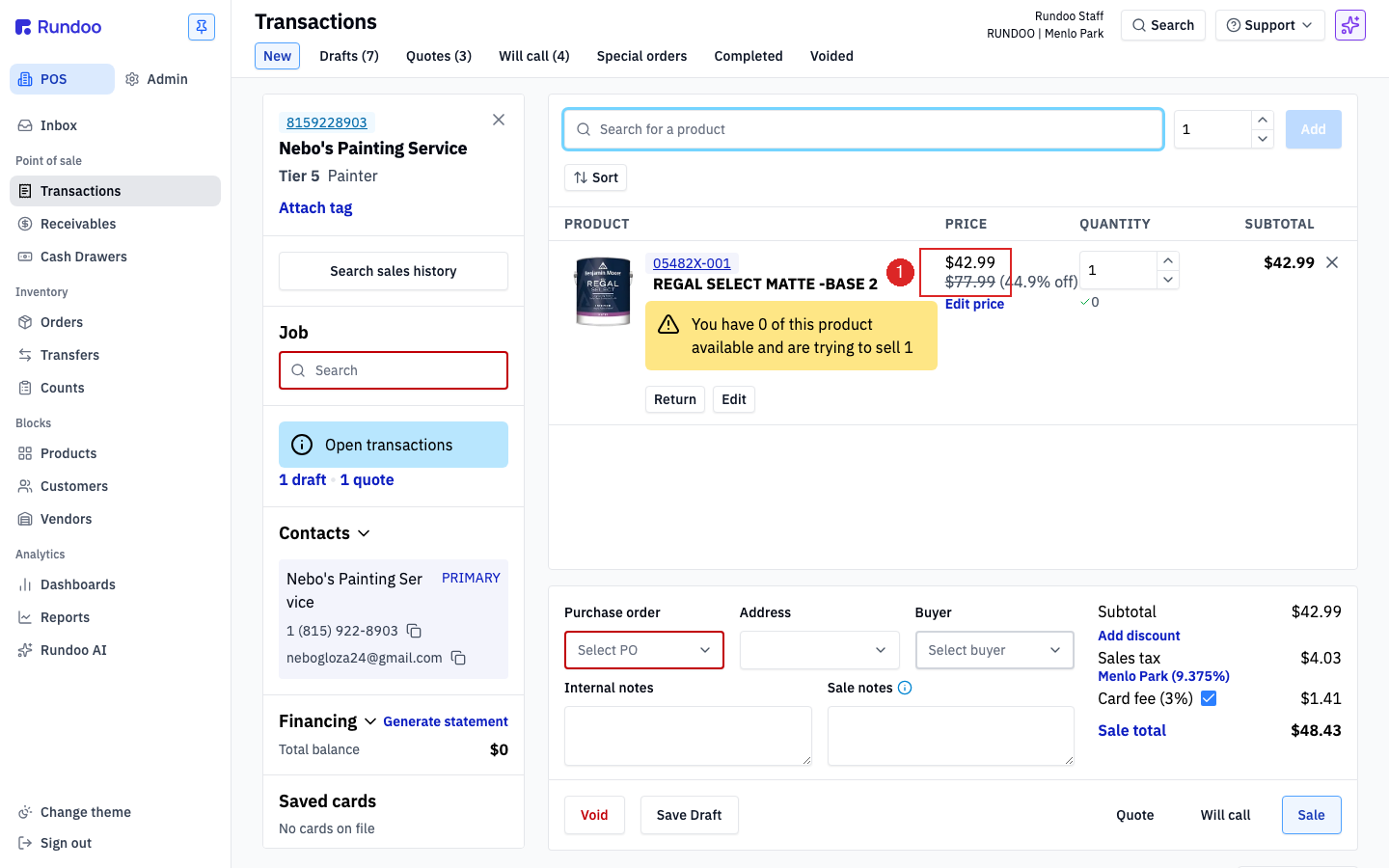
Task: Copy the contact phone number
Action: 414,631
